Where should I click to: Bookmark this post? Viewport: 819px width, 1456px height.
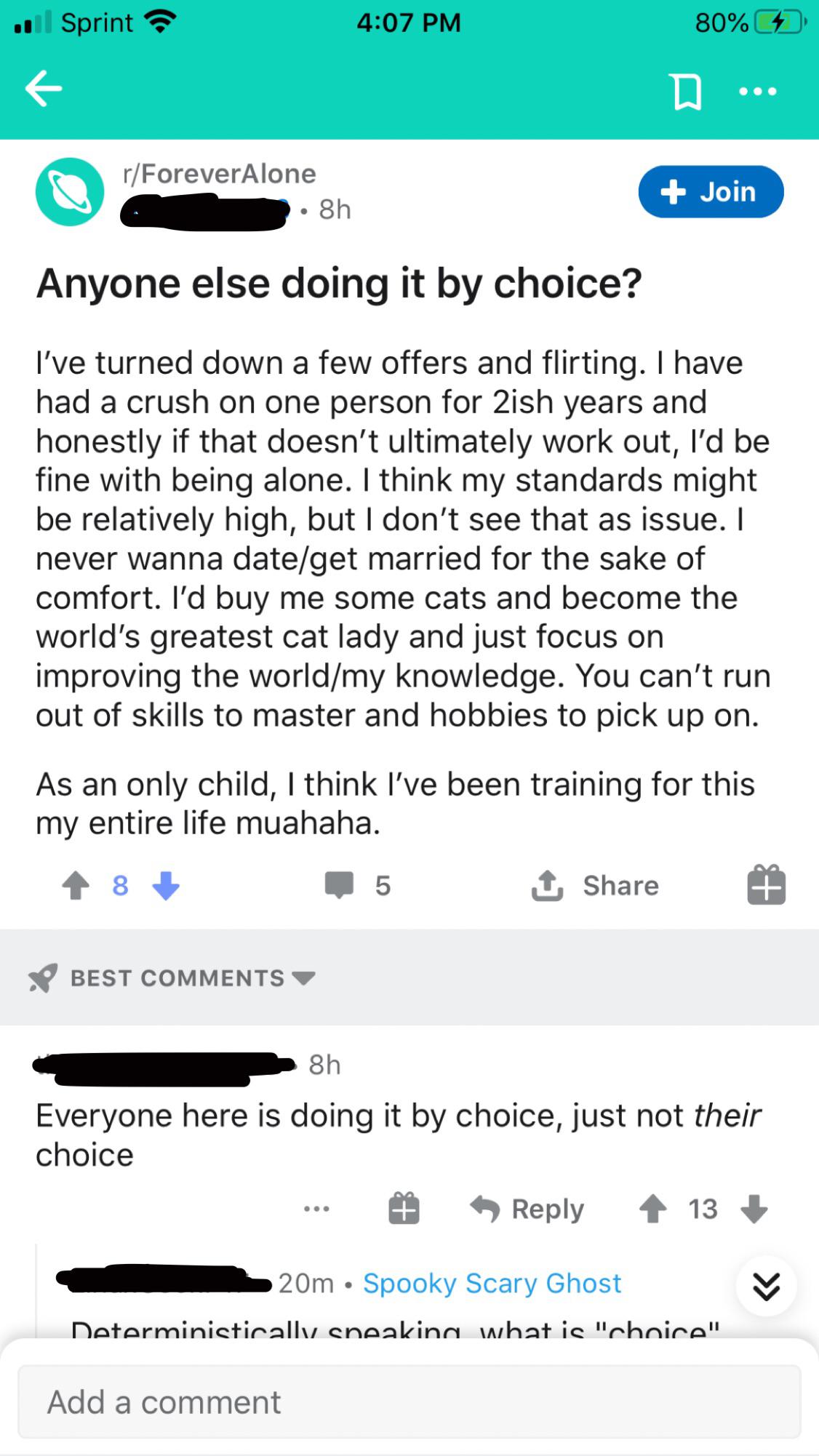[x=687, y=92]
